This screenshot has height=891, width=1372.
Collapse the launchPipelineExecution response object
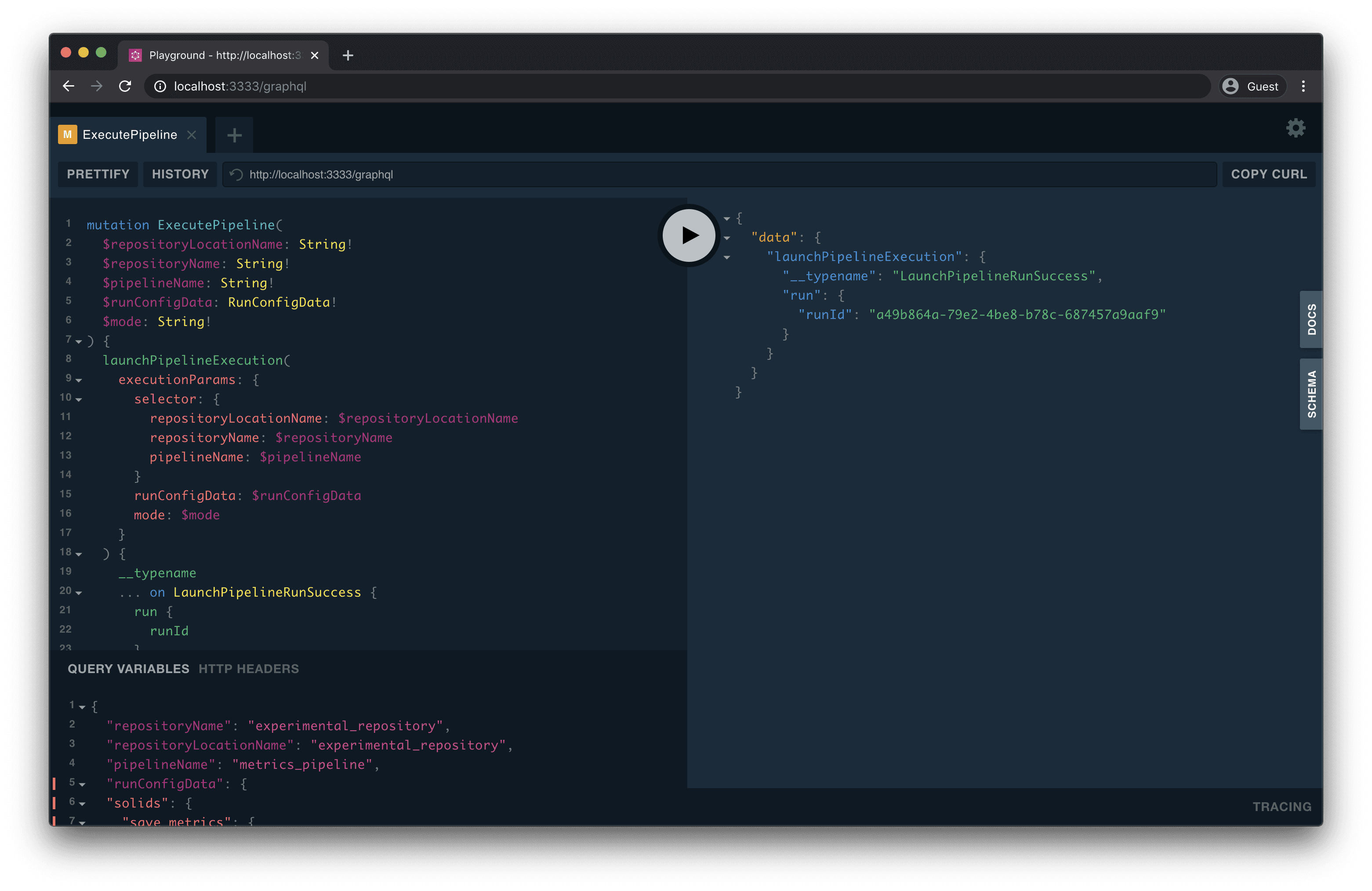point(726,257)
